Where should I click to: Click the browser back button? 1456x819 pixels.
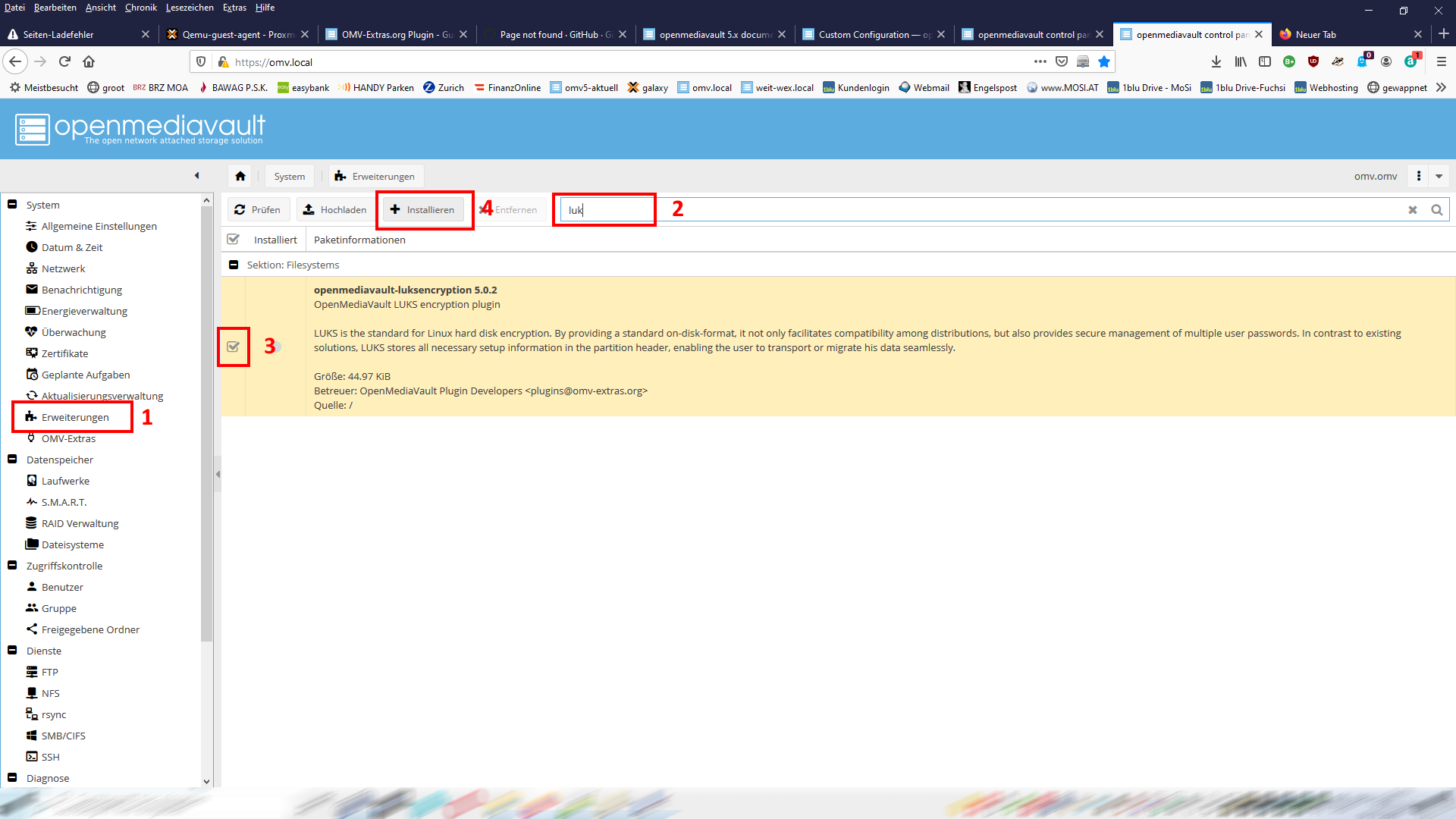[x=15, y=61]
